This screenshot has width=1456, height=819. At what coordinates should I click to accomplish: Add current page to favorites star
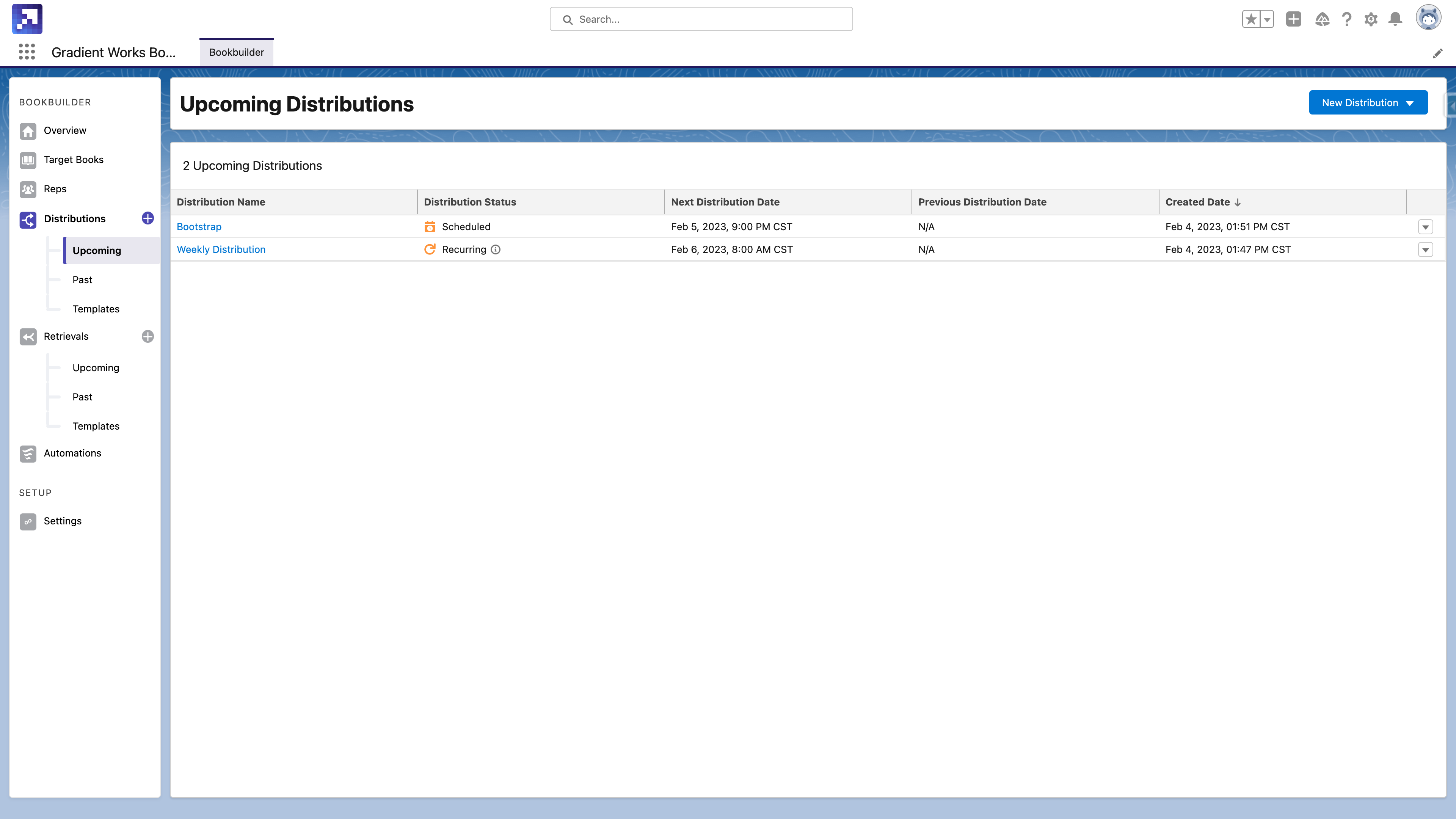1251,19
